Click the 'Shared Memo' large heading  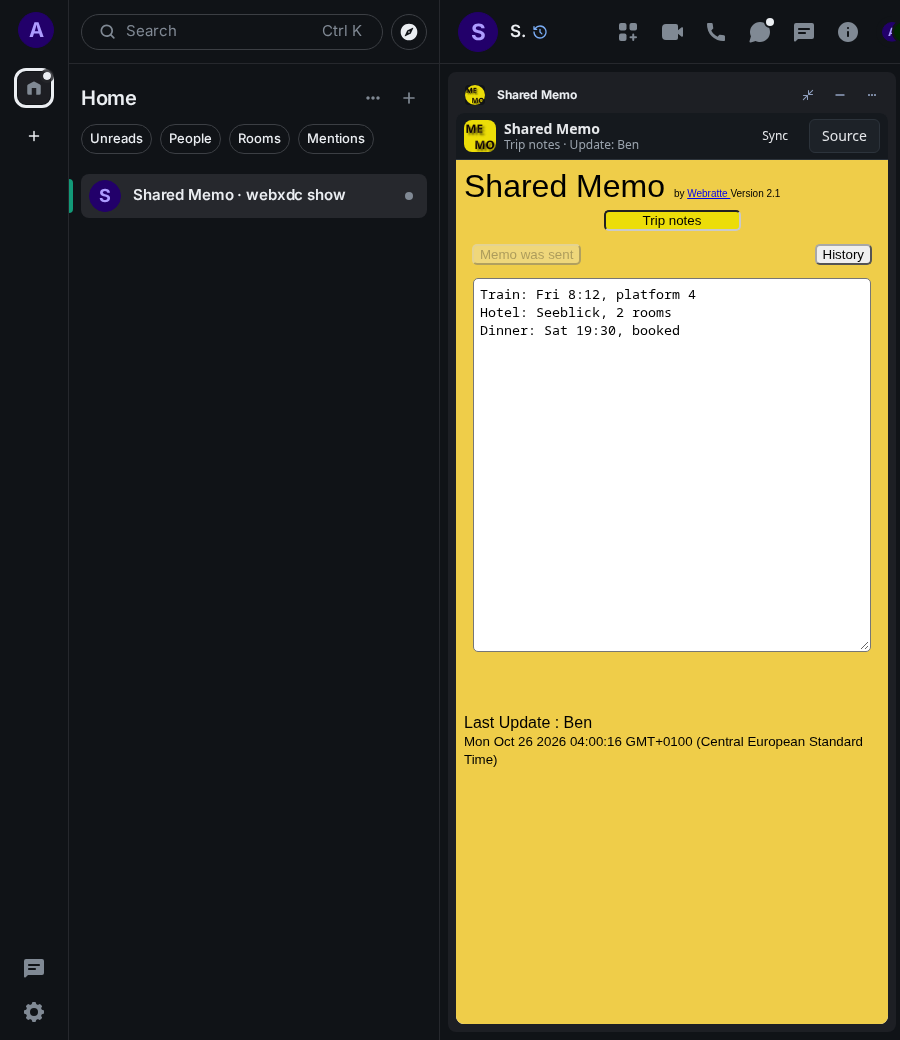[564, 186]
